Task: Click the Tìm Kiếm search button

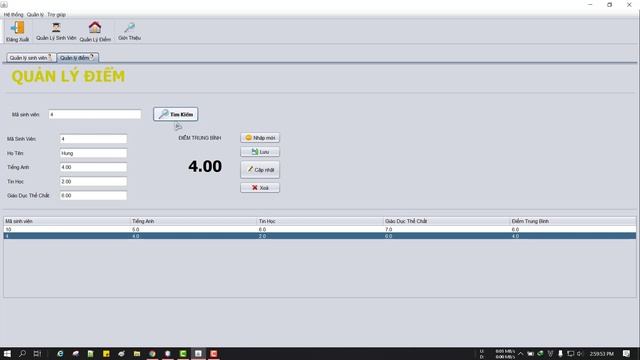Action: [176, 114]
